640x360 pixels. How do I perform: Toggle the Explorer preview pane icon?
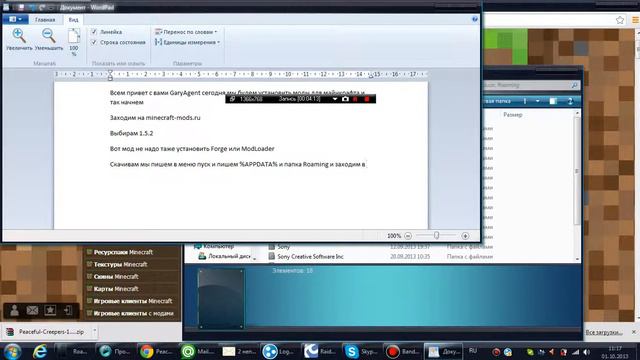(553, 101)
